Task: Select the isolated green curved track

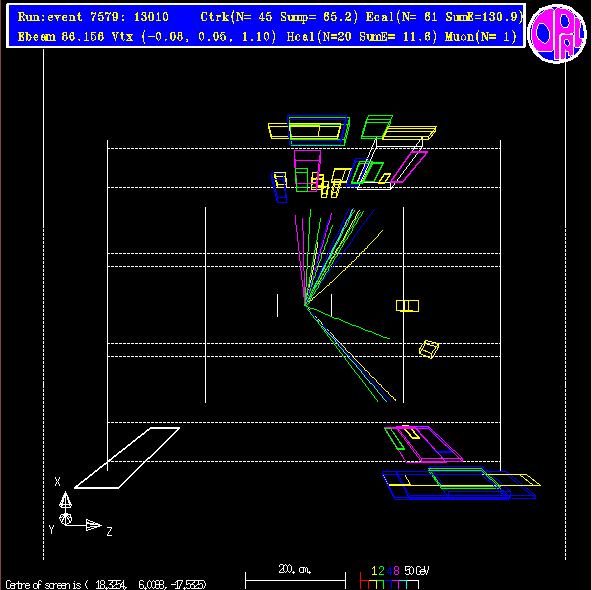Action: tap(349, 323)
